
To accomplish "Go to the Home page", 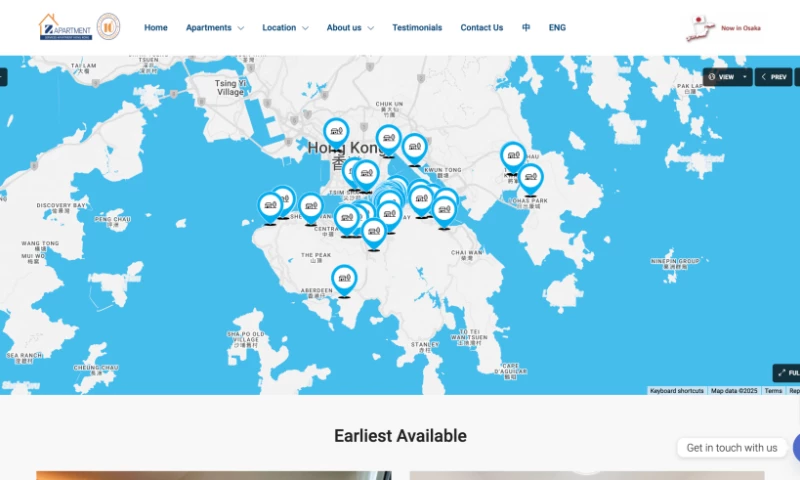I will [x=156, y=28].
